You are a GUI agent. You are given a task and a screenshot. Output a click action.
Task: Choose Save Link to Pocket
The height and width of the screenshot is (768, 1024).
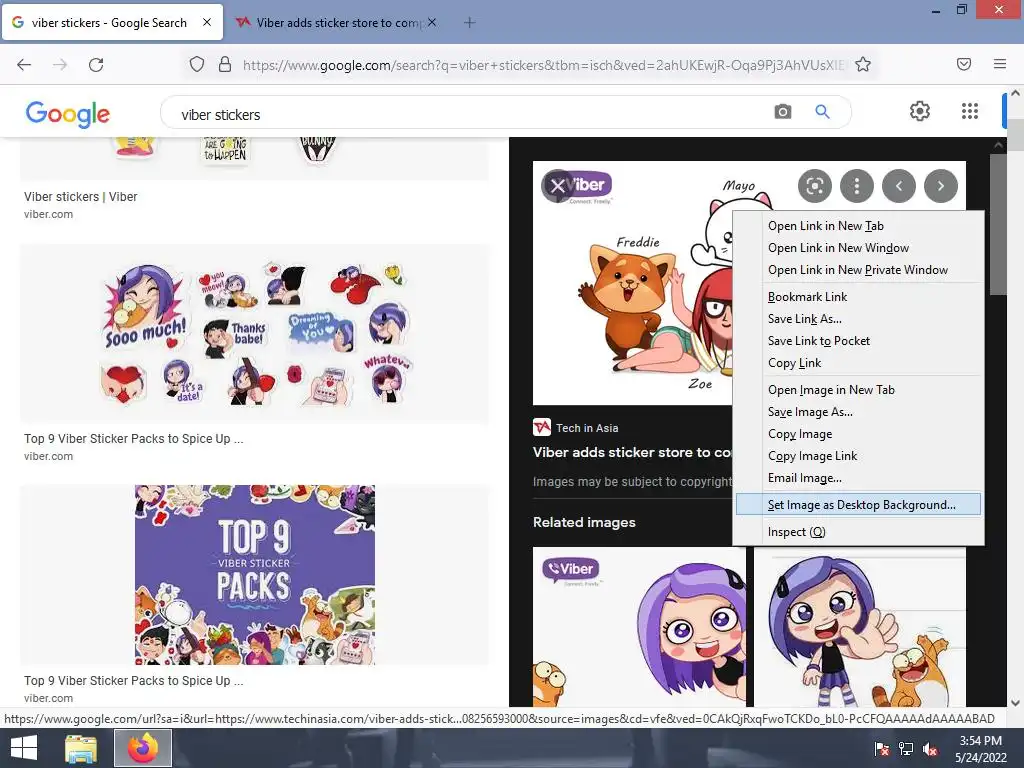tap(858, 341)
